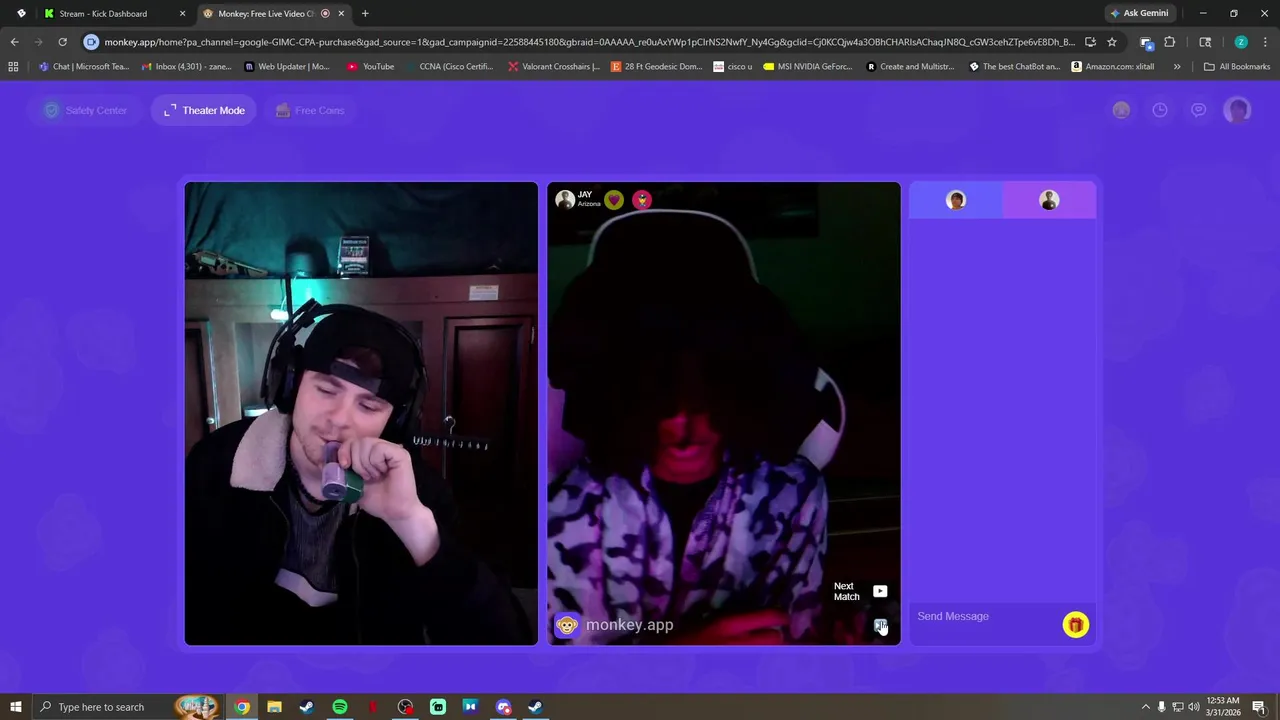
Task: Select the left avatar tab in chat panel
Action: tap(956, 200)
